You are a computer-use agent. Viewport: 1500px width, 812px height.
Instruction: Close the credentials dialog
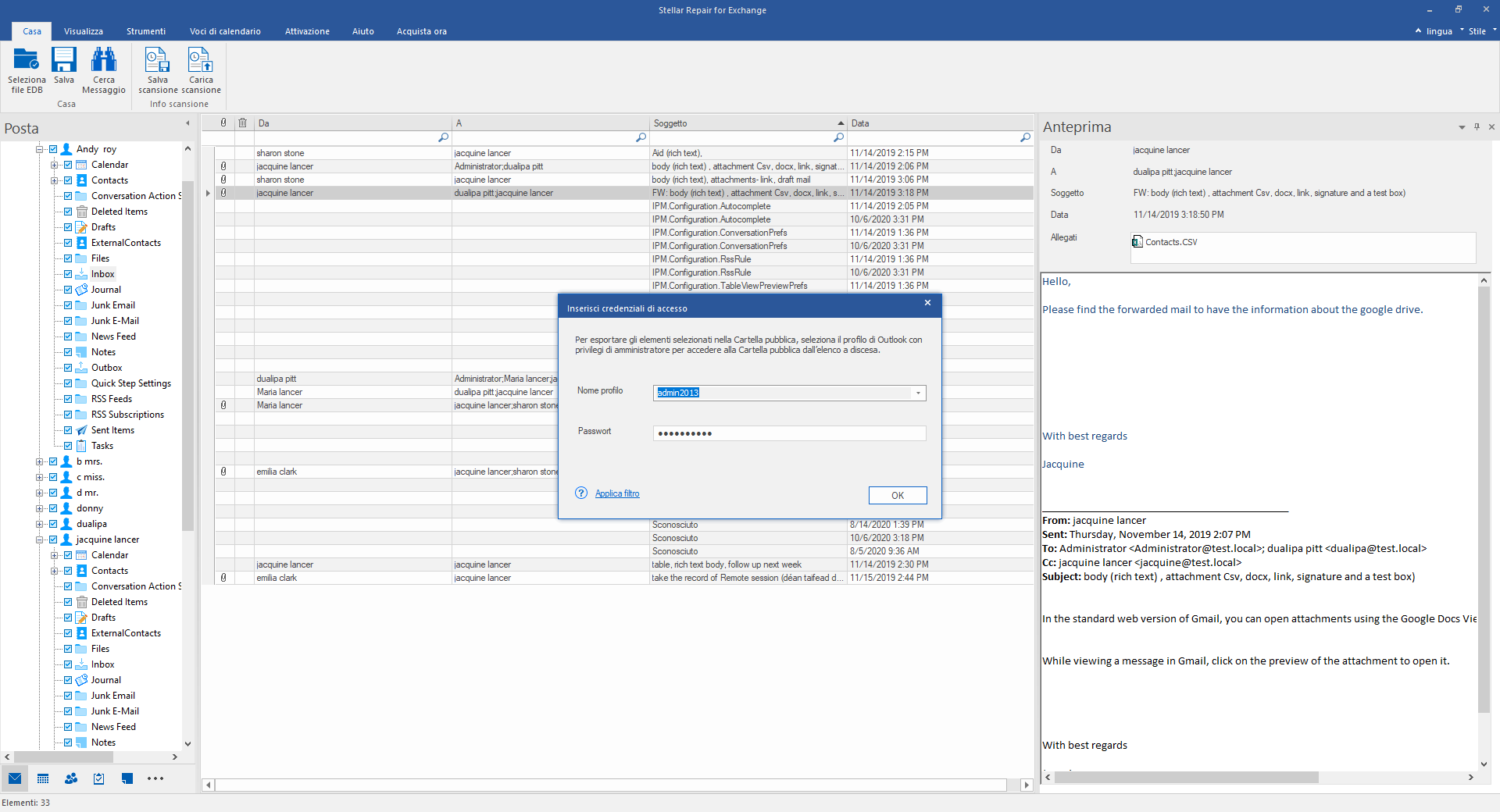coord(927,303)
